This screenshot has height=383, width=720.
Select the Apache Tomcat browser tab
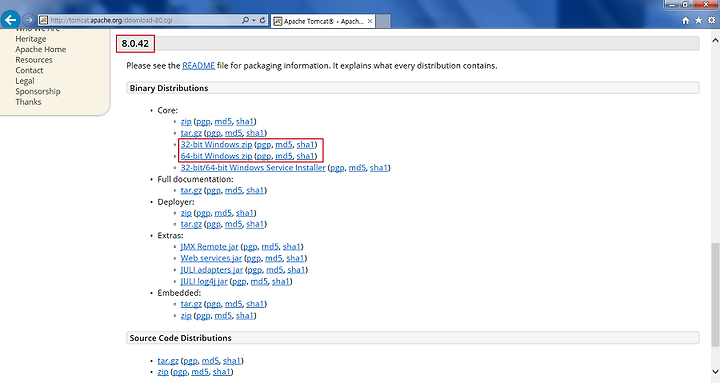tap(323, 21)
